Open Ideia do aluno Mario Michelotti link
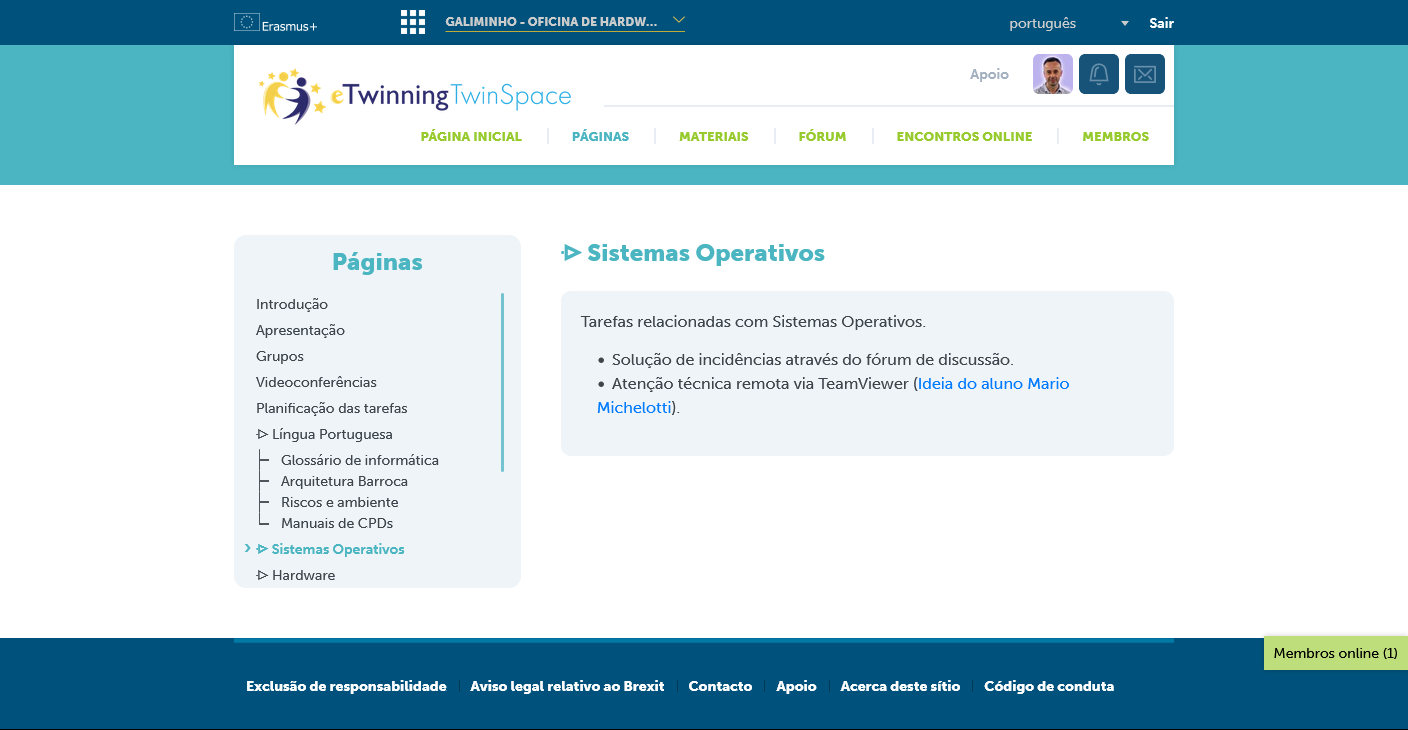Viewport: 1408px width, 730px height. coord(833,396)
